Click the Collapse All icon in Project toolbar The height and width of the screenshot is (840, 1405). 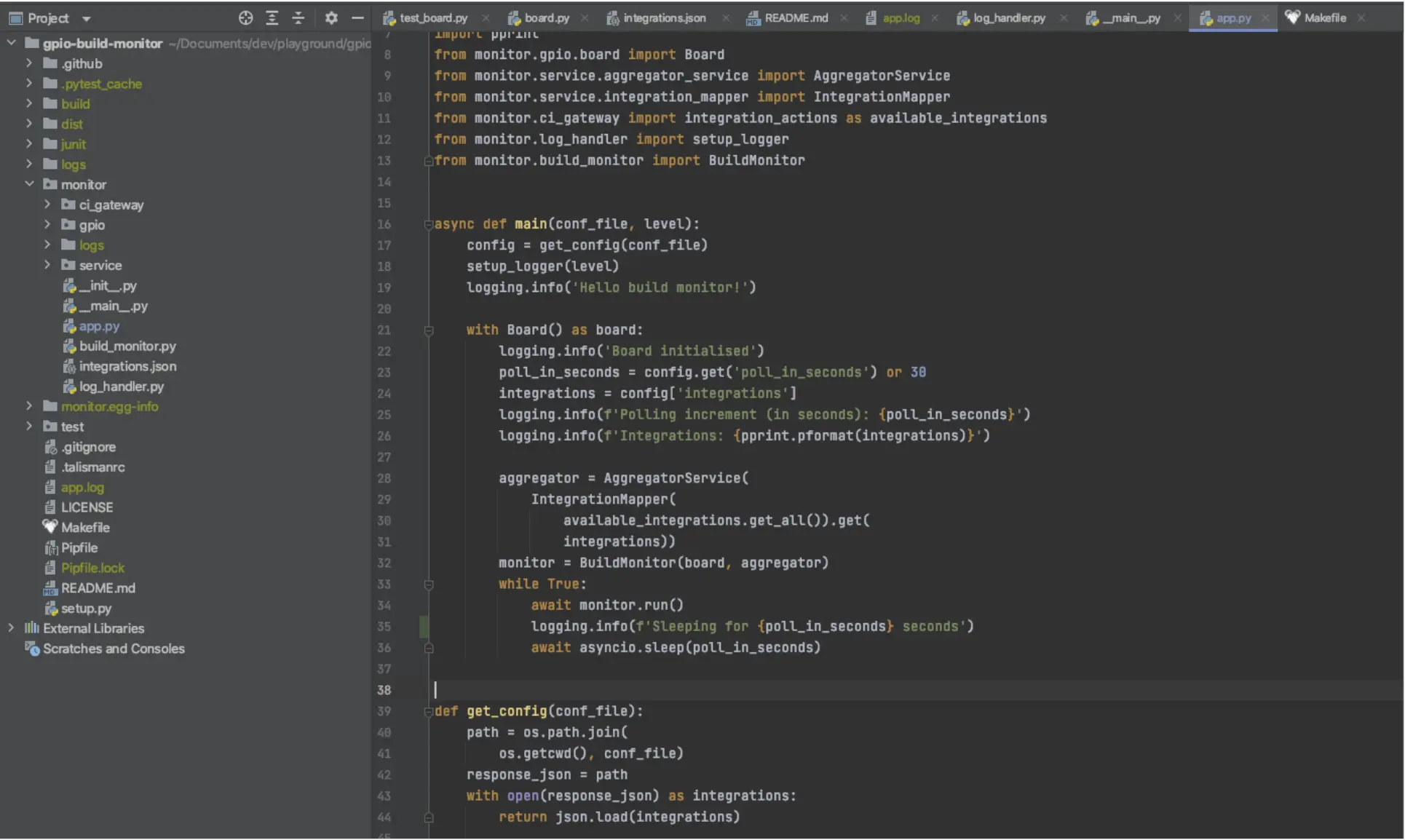(298, 18)
